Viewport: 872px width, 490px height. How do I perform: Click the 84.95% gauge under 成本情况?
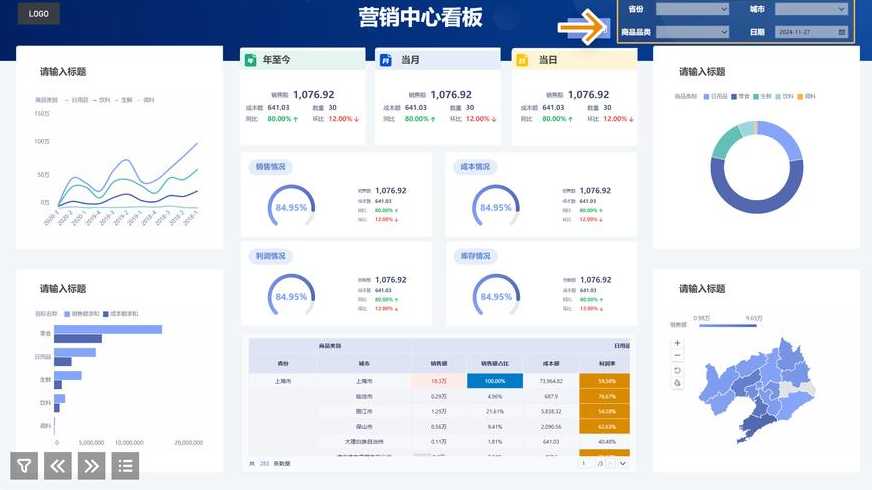[x=496, y=206]
